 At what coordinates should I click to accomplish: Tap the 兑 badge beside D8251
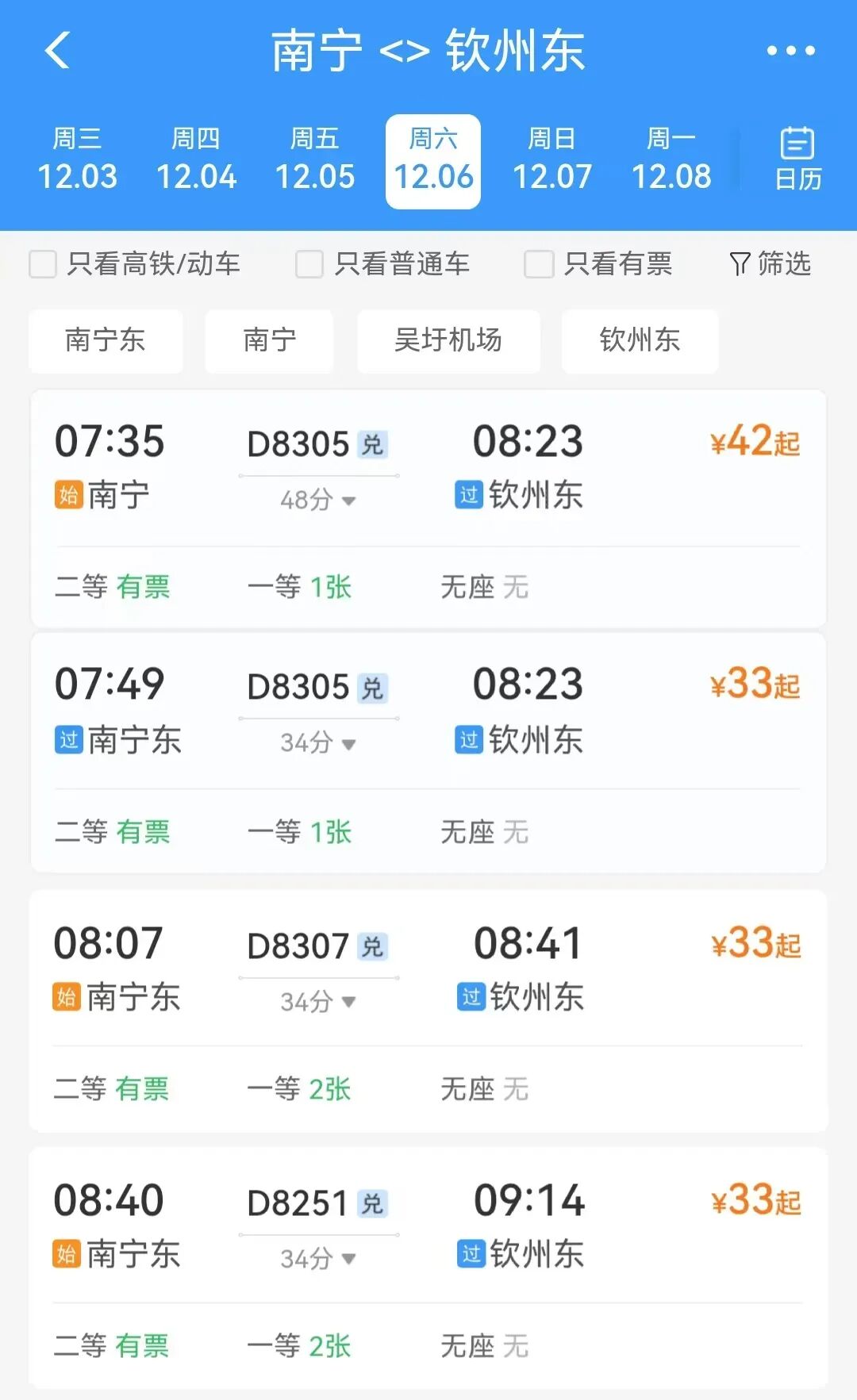pyautogui.click(x=372, y=1203)
